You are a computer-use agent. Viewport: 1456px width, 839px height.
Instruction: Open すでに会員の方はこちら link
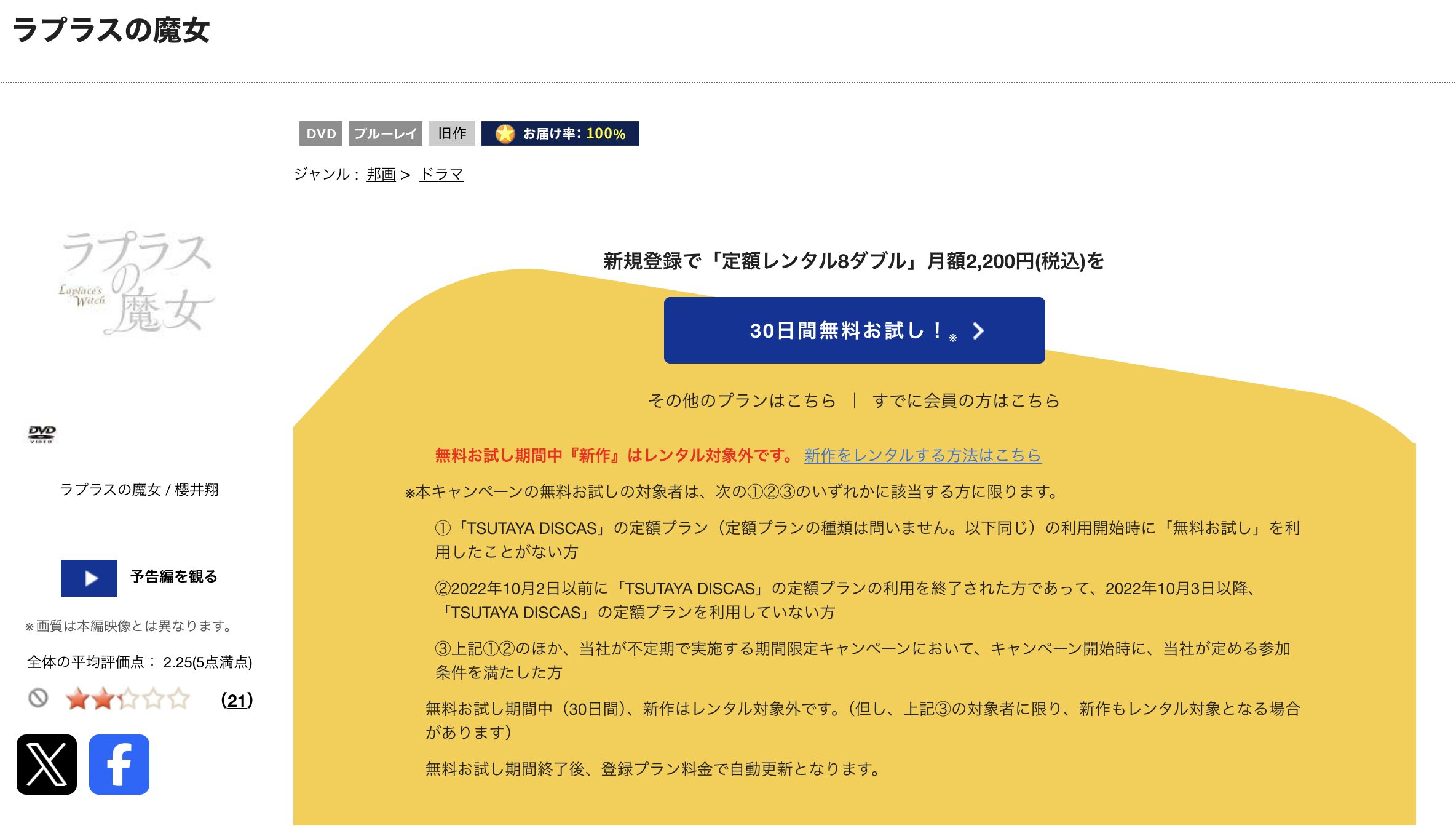click(x=966, y=400)
